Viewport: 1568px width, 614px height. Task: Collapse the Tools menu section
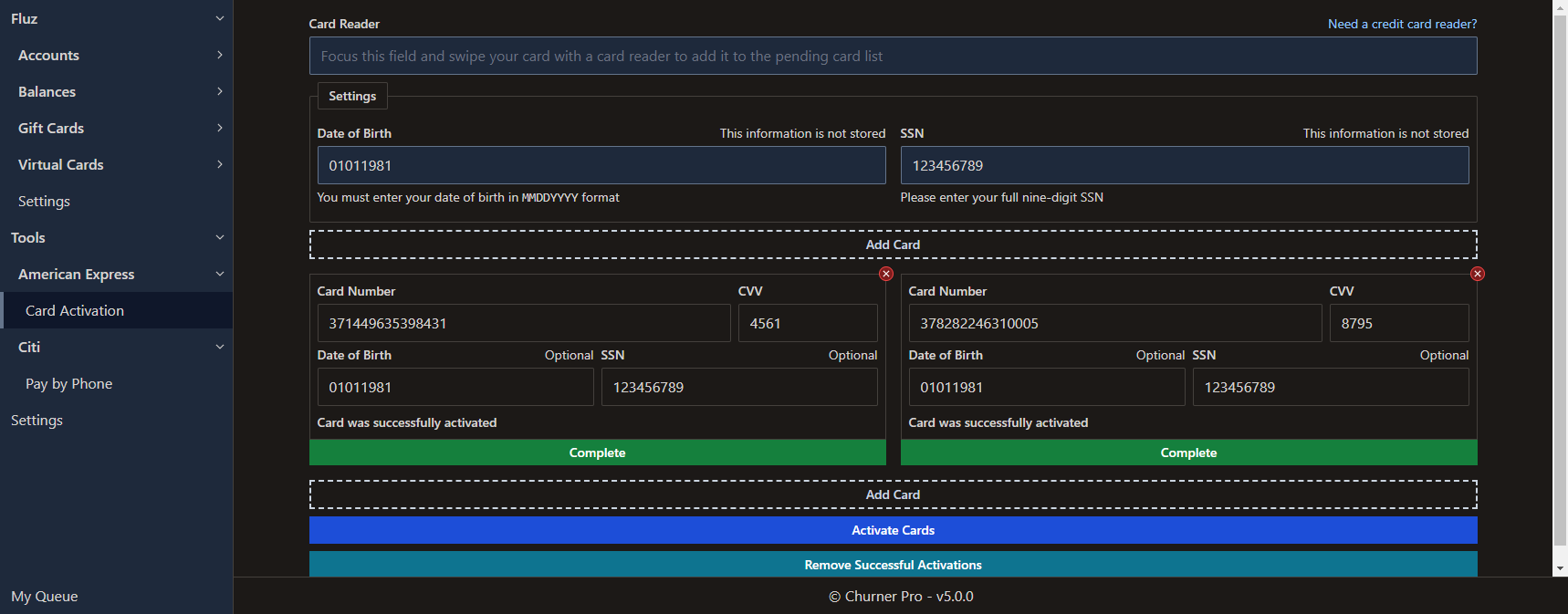219,237
